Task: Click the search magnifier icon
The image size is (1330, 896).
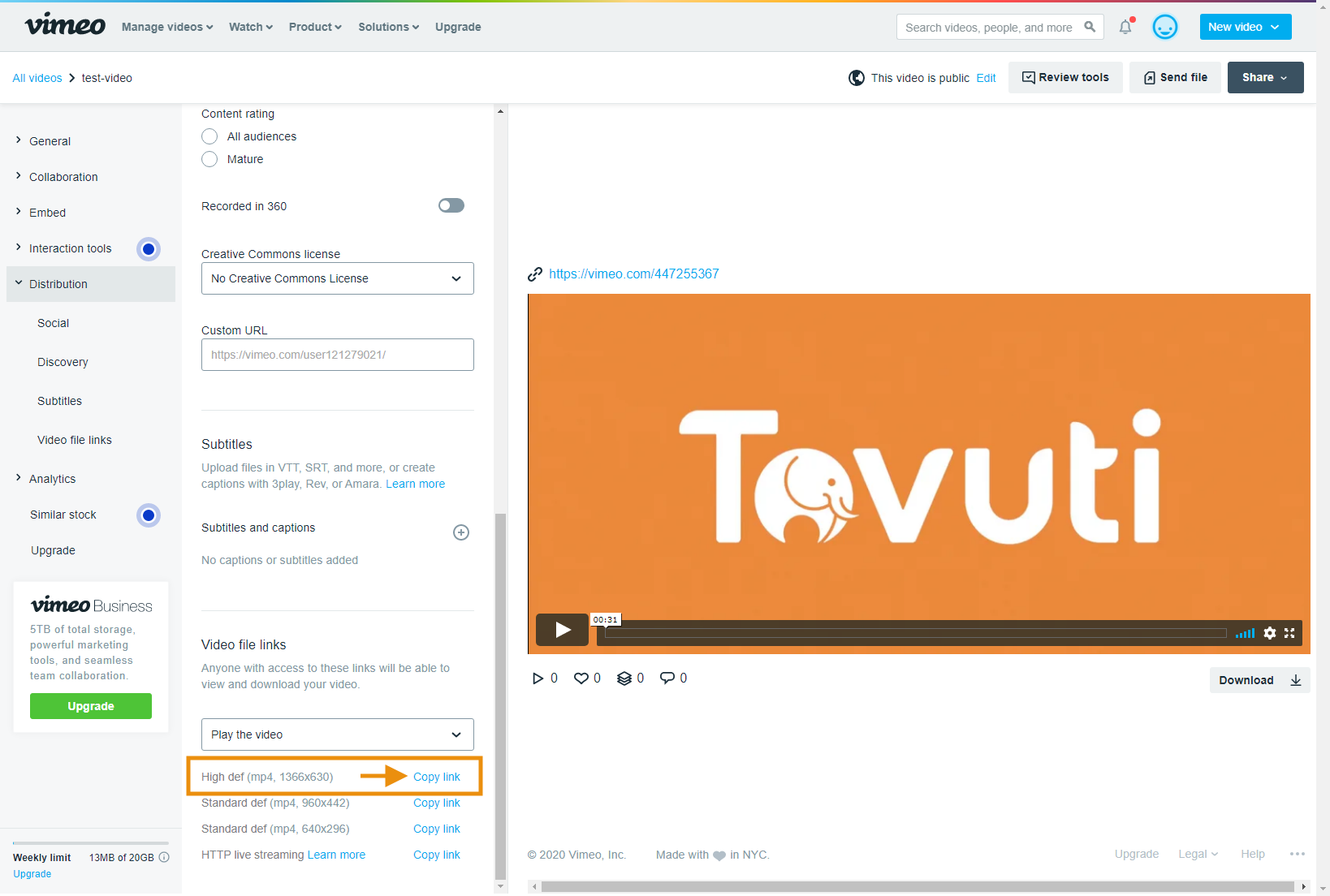Action: coord(1090,27)
